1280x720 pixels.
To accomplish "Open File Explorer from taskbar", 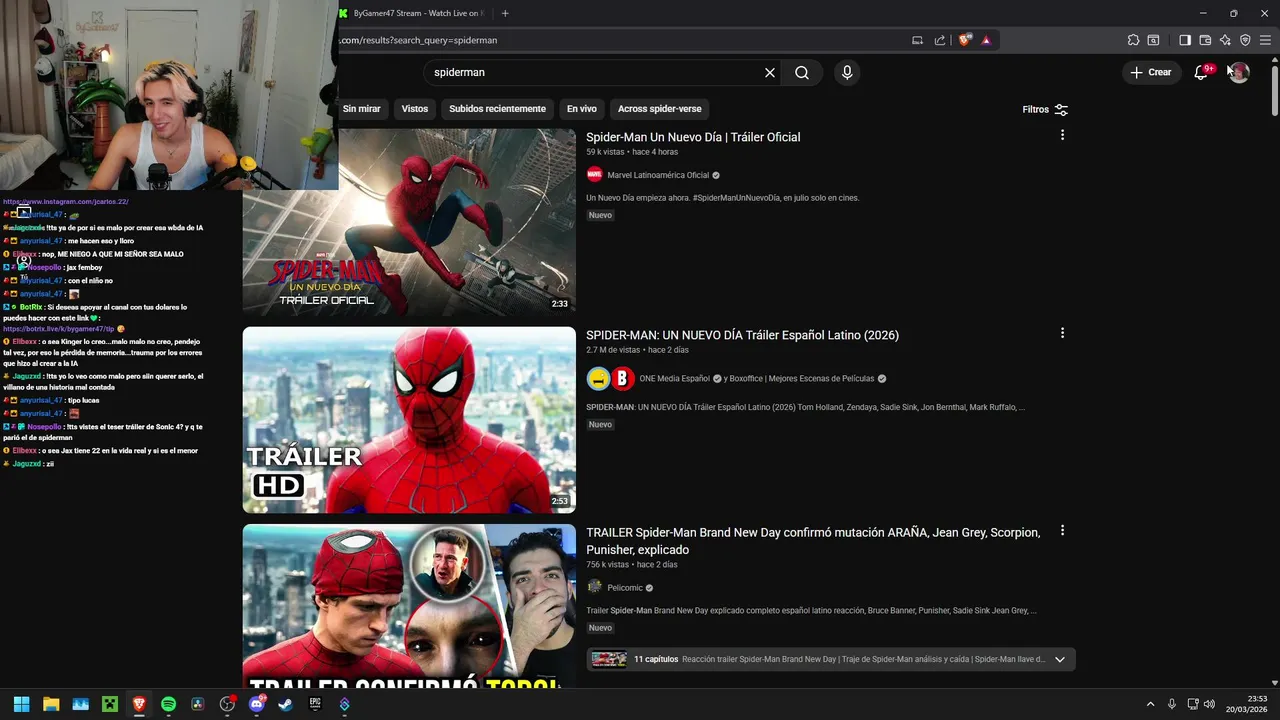I will 51,704.
